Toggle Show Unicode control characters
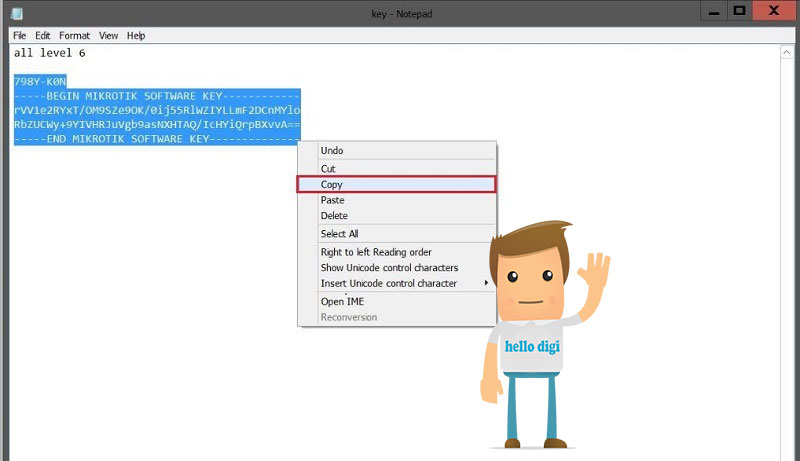This screenshot has width=800, height=461. (396, 268)
